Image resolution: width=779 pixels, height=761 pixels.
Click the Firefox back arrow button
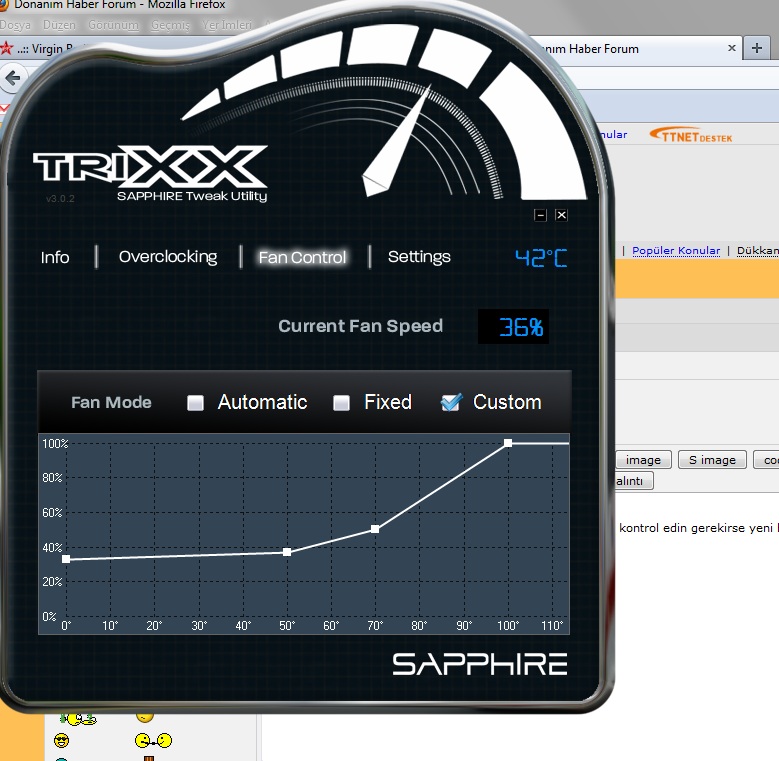pyautogui.click(x=12, y=78)
